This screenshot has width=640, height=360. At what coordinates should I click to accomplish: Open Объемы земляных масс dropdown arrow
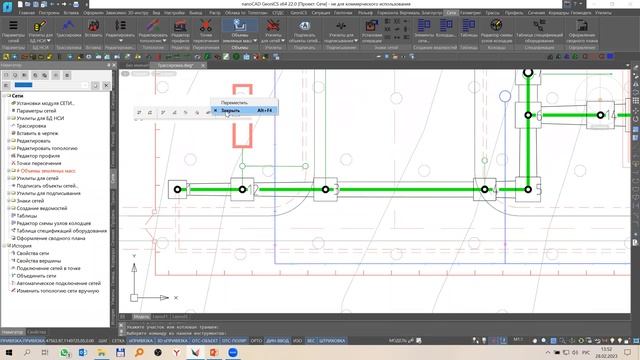coord(255,41)
